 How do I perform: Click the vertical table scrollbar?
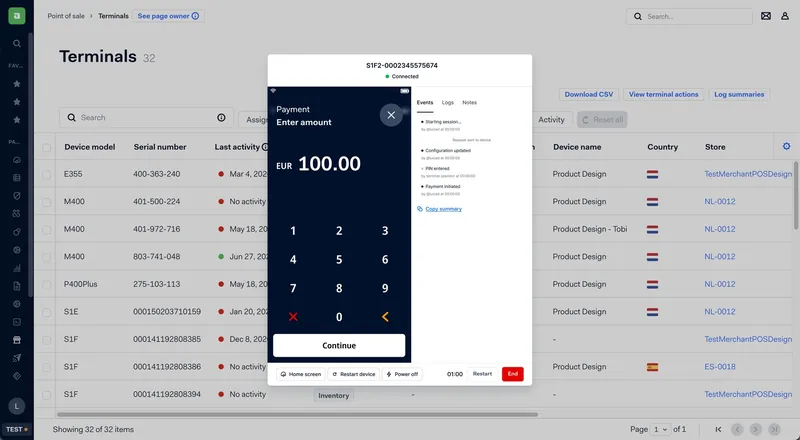[796, 195]
